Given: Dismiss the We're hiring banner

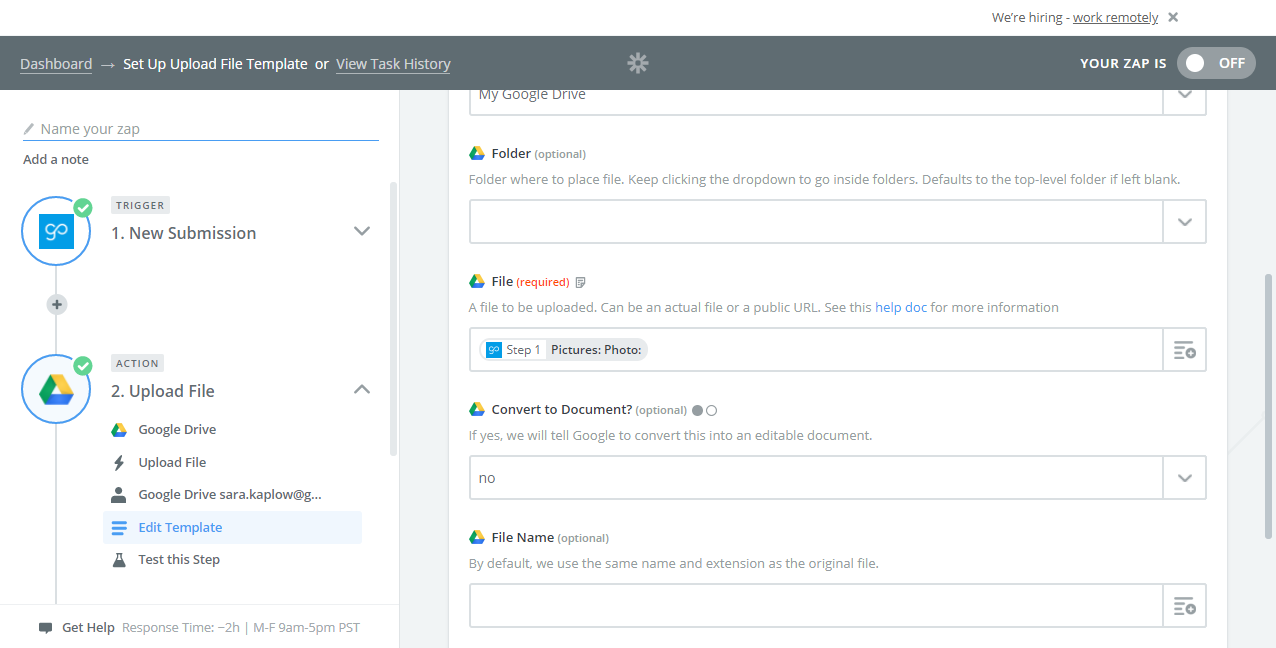Looking at the screenshot, I should click(x=1173, y=17).
